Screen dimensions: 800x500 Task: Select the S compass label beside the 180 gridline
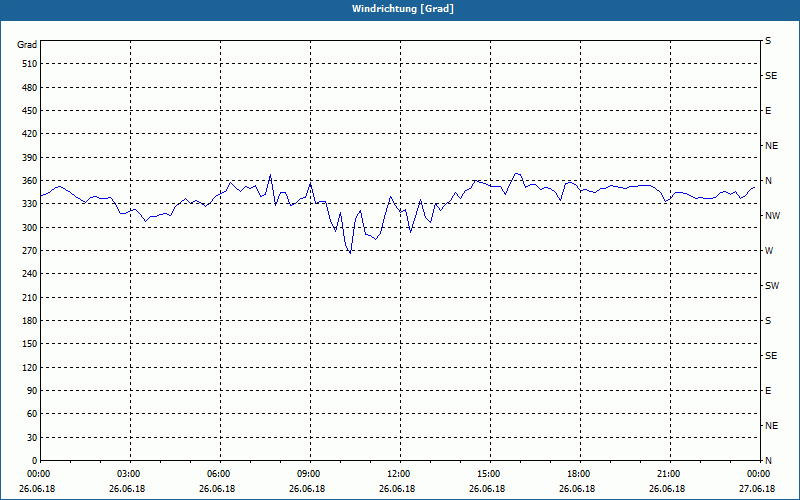pos(768,320)
